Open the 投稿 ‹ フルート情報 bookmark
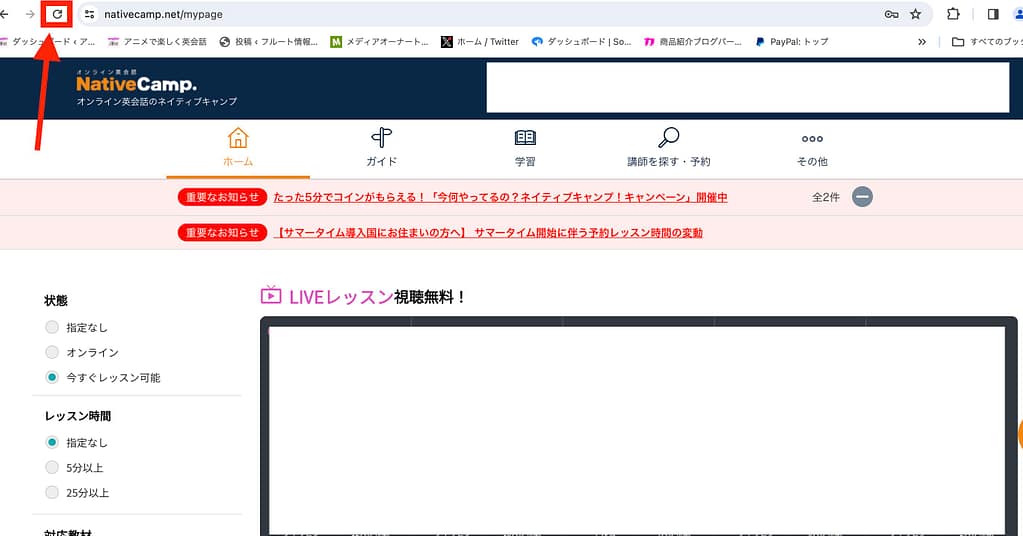Image resolution: width=1023 pixels, height=536 pixels. pos(268,42)
